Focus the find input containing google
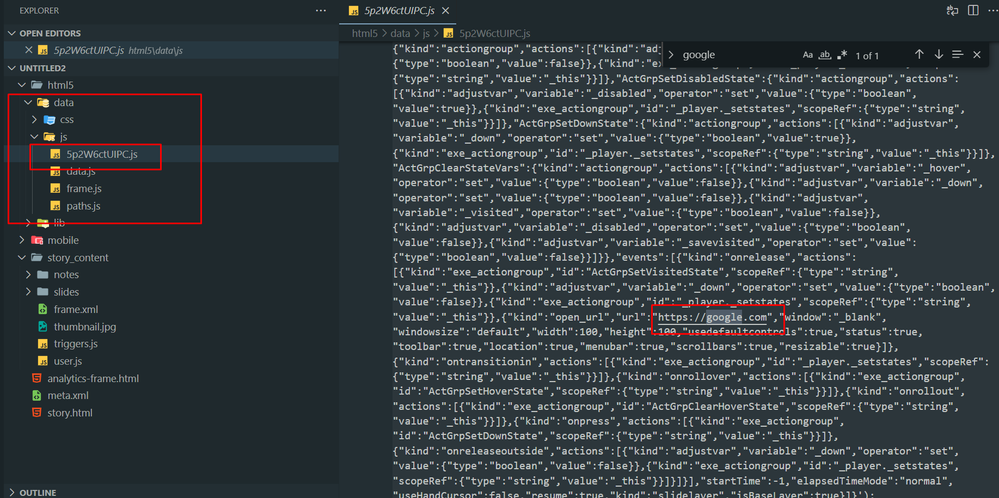 coord(739,55)
